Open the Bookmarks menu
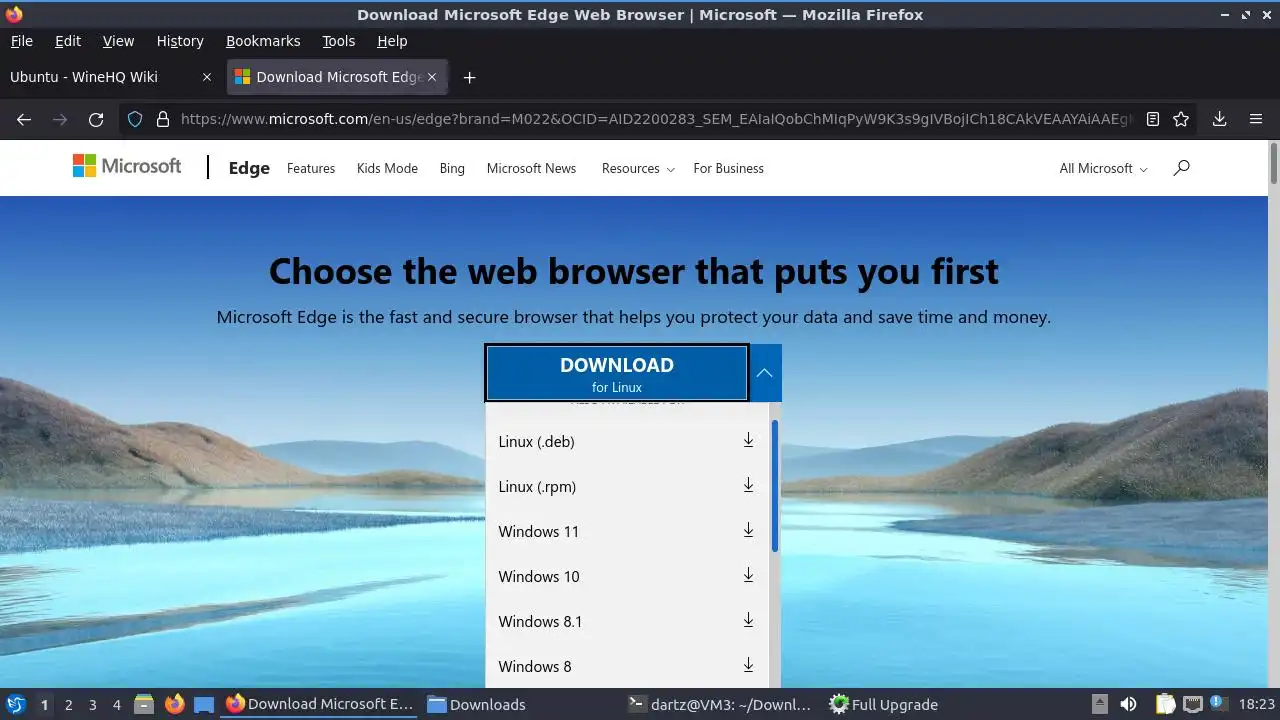This screenshot has height=720, width=1280. pos(263,41)
